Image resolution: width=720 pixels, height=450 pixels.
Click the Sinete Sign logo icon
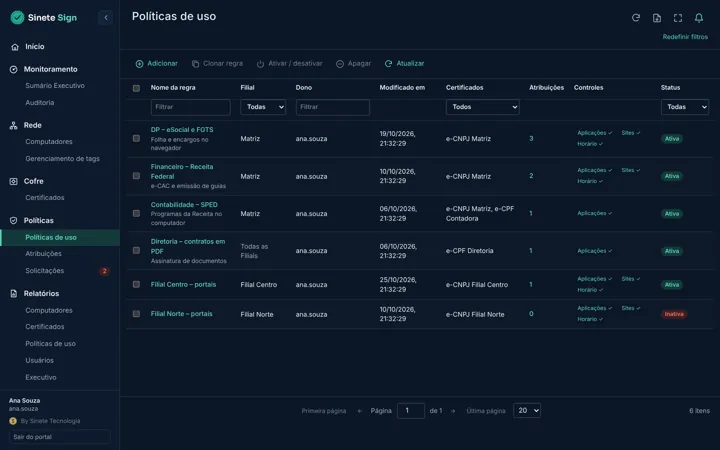coord(17,17)
